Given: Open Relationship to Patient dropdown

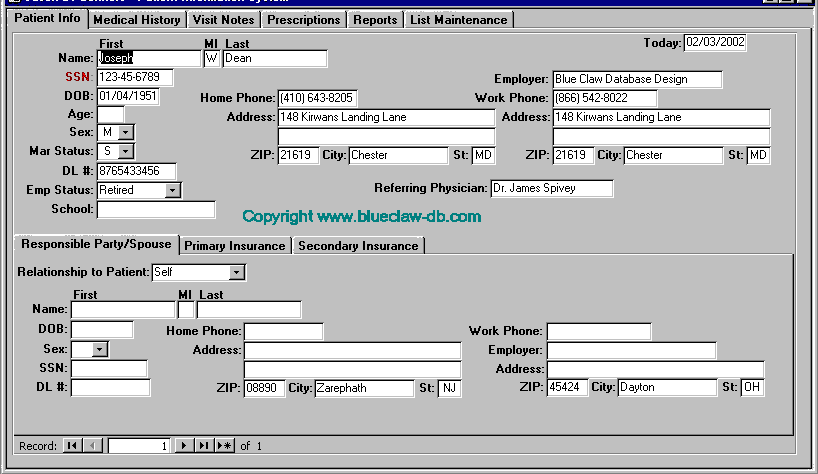Looking at the screenshot, I should coord(237,272).
